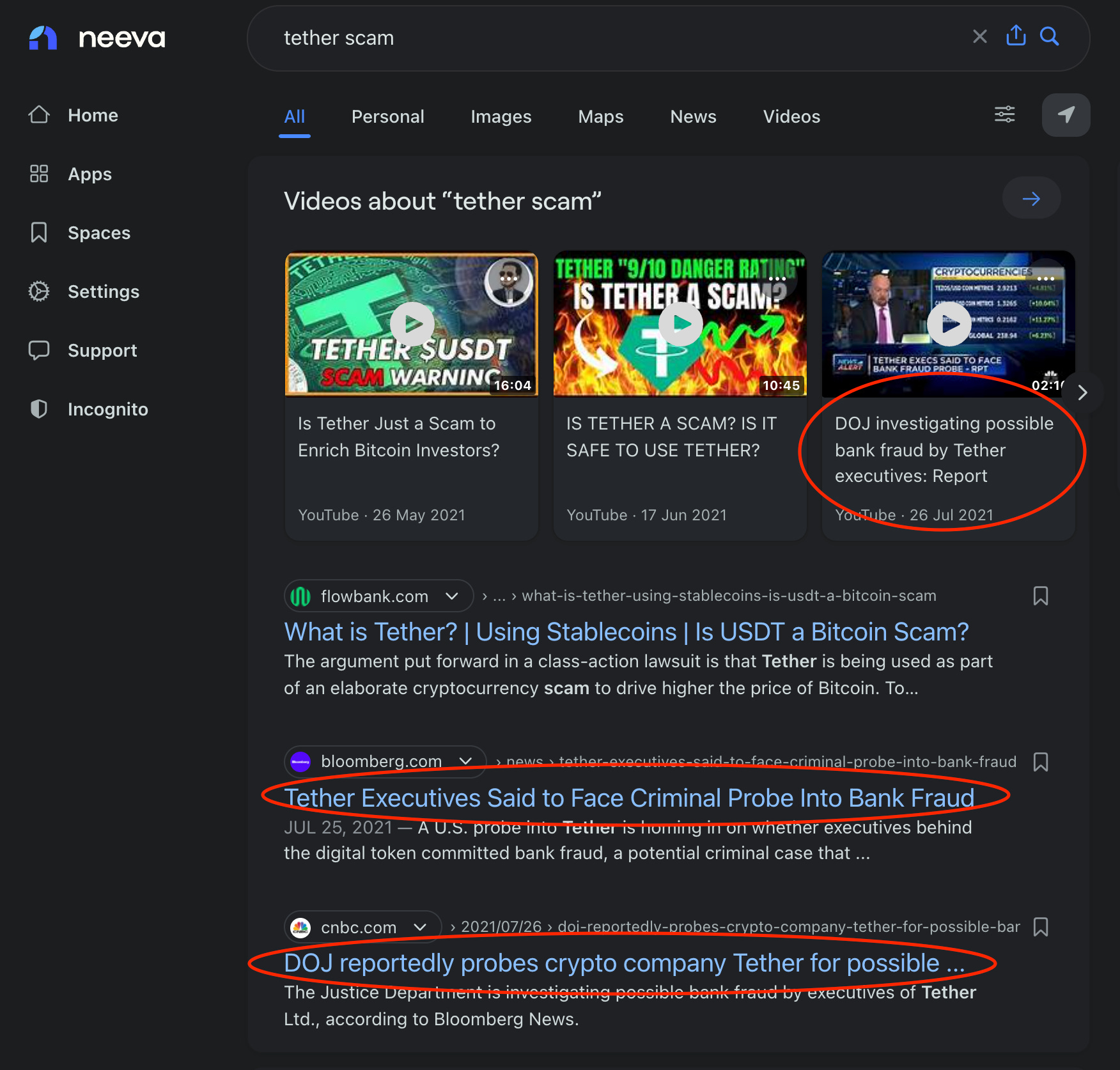Click the share icon in search bar
Viewport: 1120px width, 1070px height.
pyautogui.click(x=1016, y=36)
